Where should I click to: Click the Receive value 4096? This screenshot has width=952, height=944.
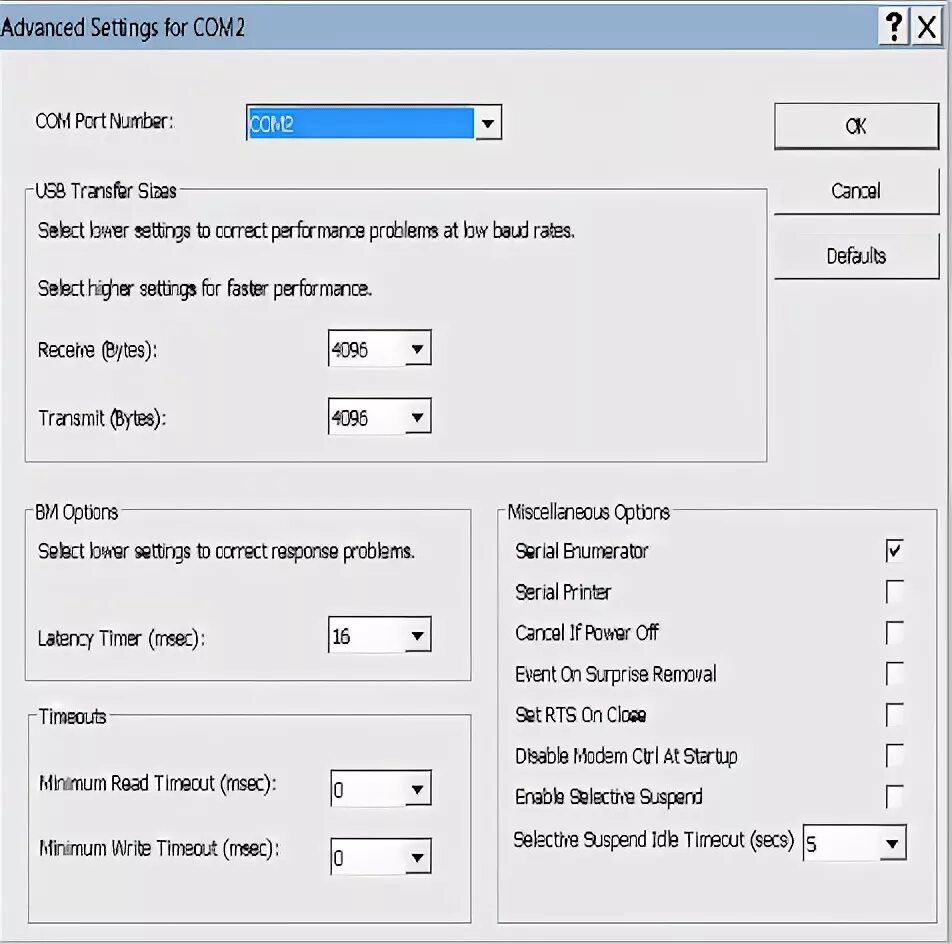pos(350,350)
